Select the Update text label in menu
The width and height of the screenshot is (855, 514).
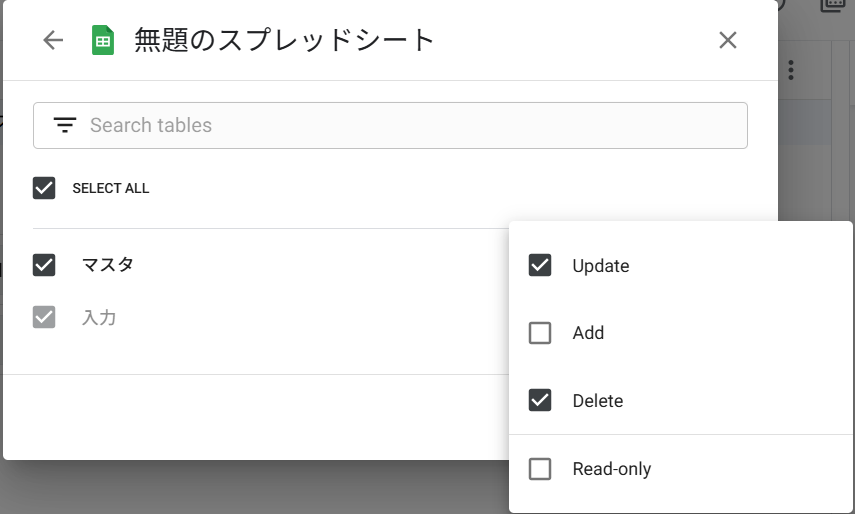coord(601,266)
